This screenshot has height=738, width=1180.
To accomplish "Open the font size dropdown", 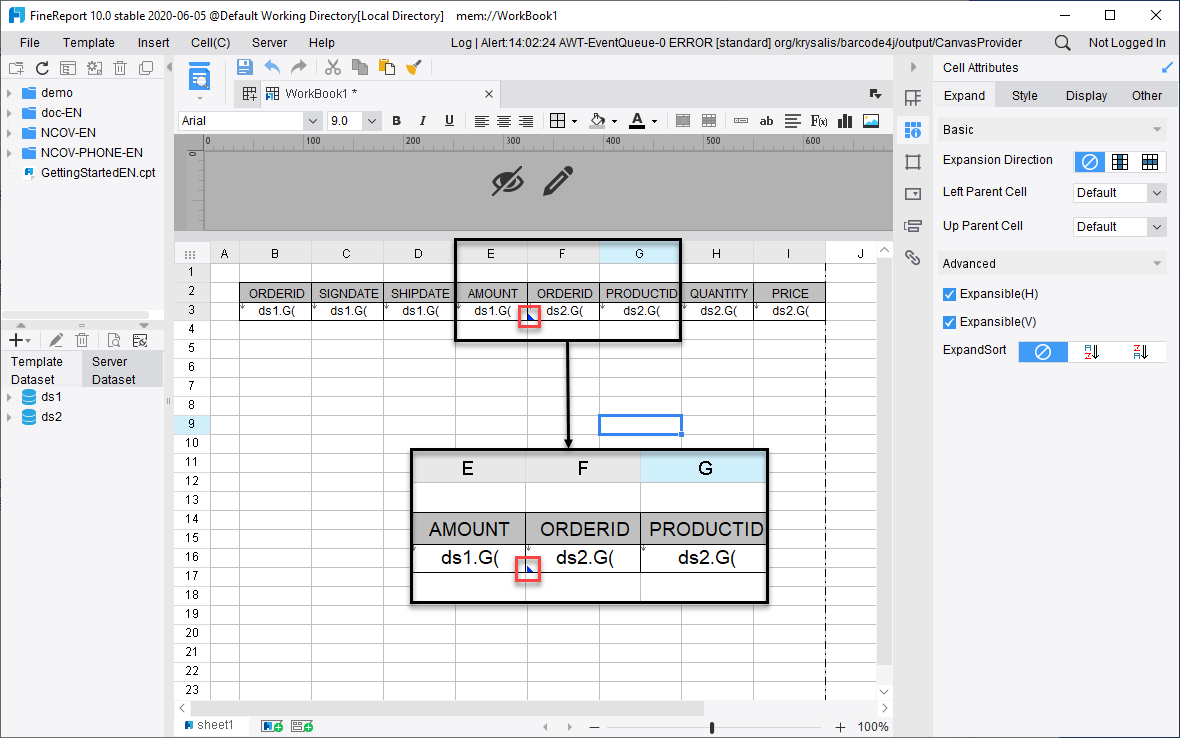I will click(x=372, y=120).
